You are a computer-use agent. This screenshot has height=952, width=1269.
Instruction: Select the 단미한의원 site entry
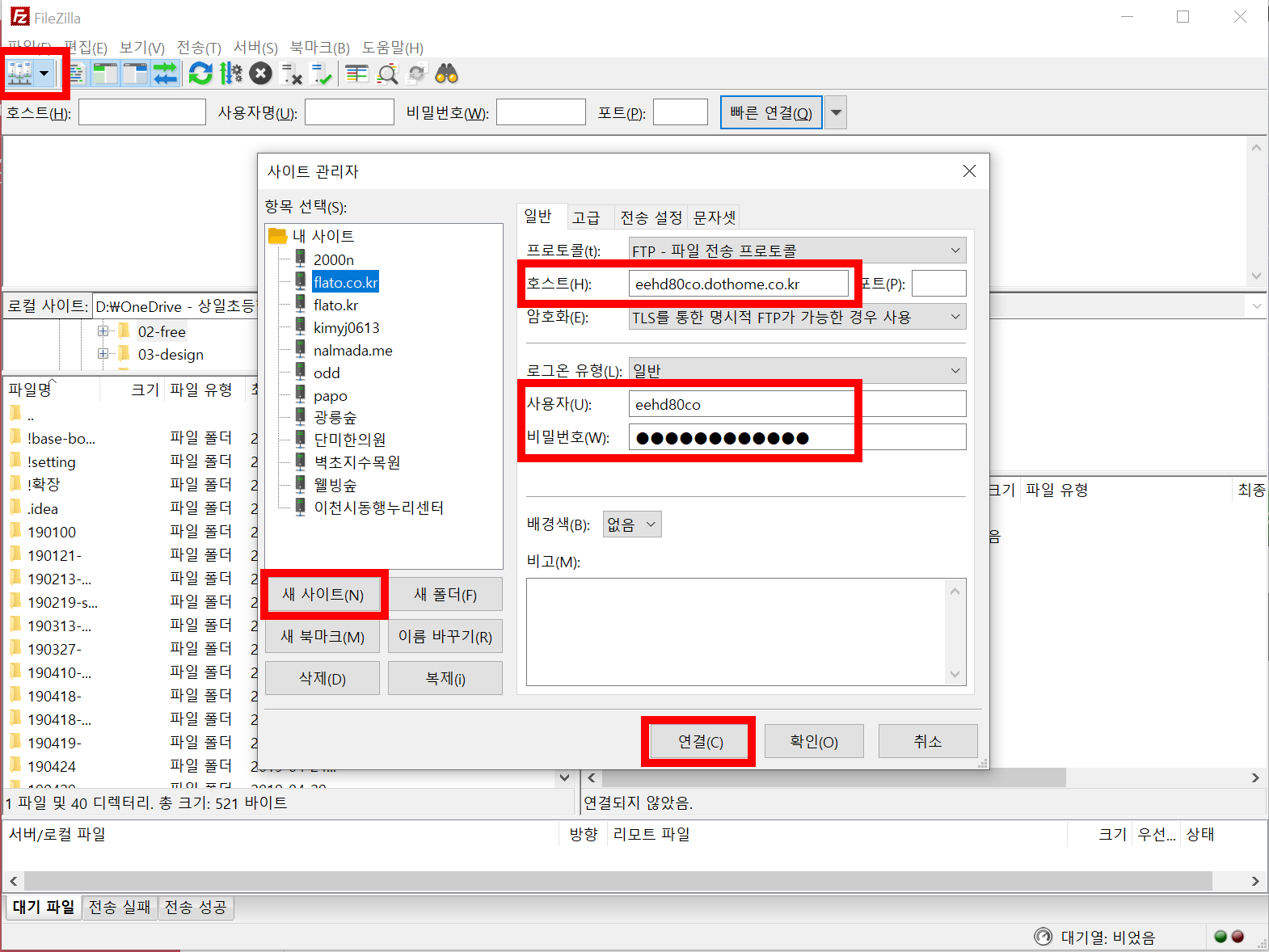349,440
